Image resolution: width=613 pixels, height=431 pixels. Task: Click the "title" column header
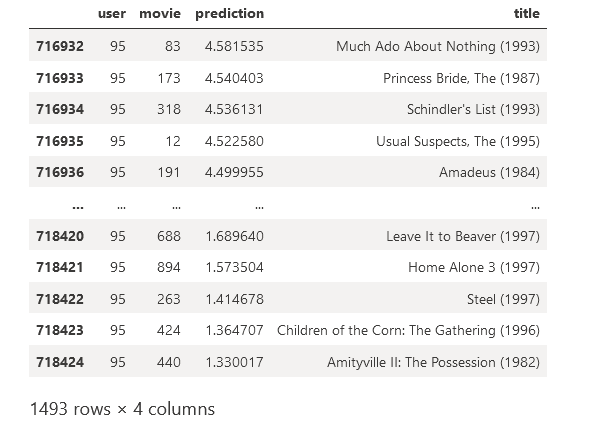526,14
